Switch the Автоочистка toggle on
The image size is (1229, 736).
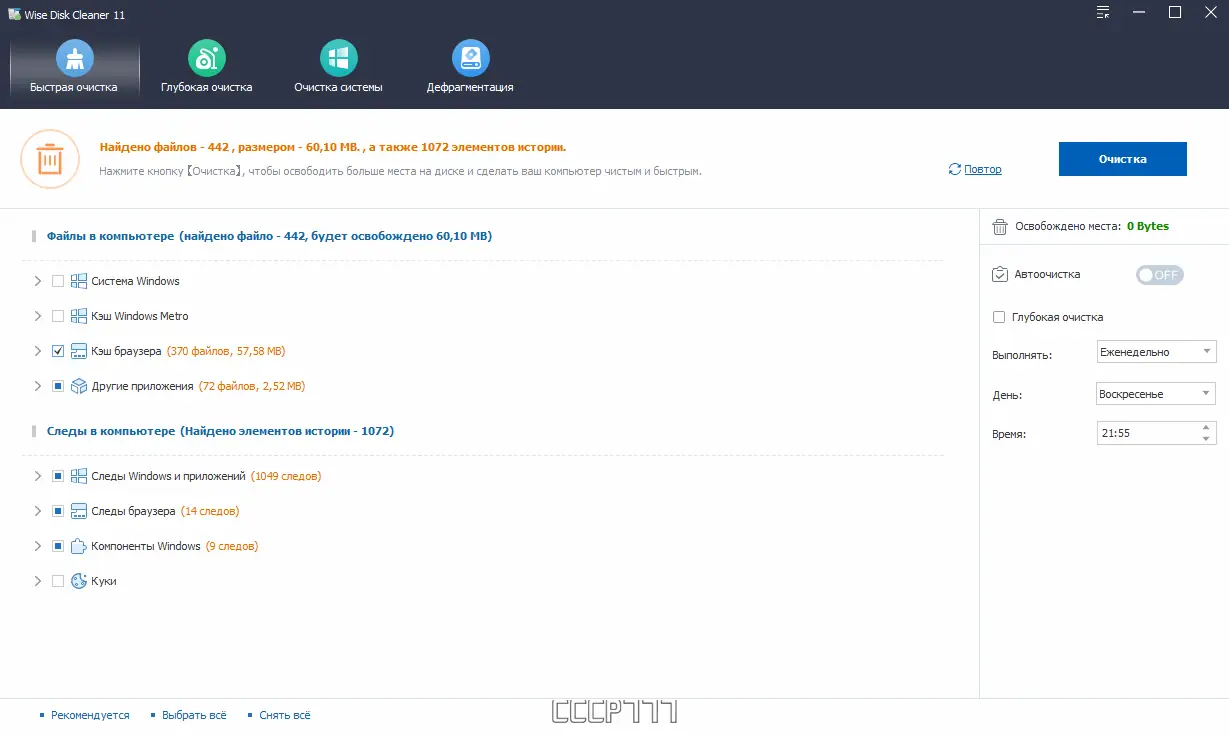point(1159,275)
